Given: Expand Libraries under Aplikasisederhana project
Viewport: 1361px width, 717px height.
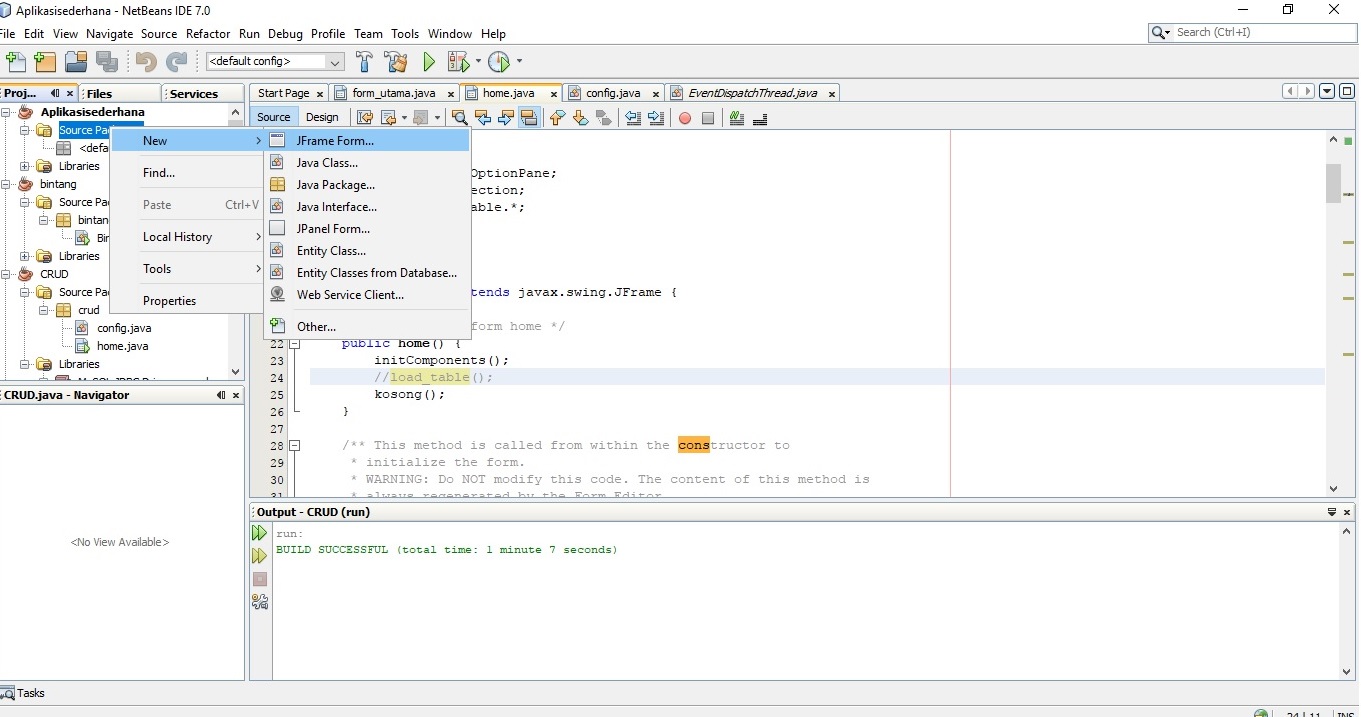Looking at the screenshot, I should pos(25,166).
